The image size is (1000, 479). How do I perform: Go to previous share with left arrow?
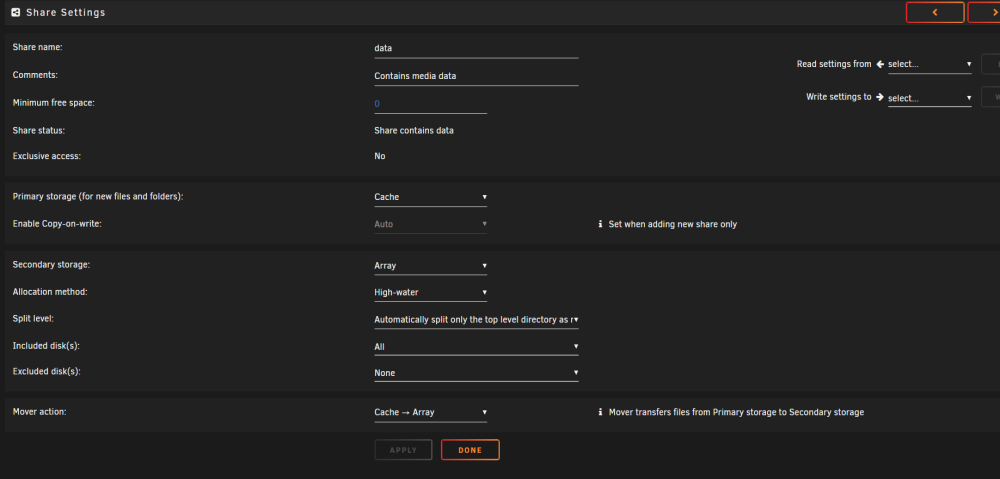click(x=935, y=12)
